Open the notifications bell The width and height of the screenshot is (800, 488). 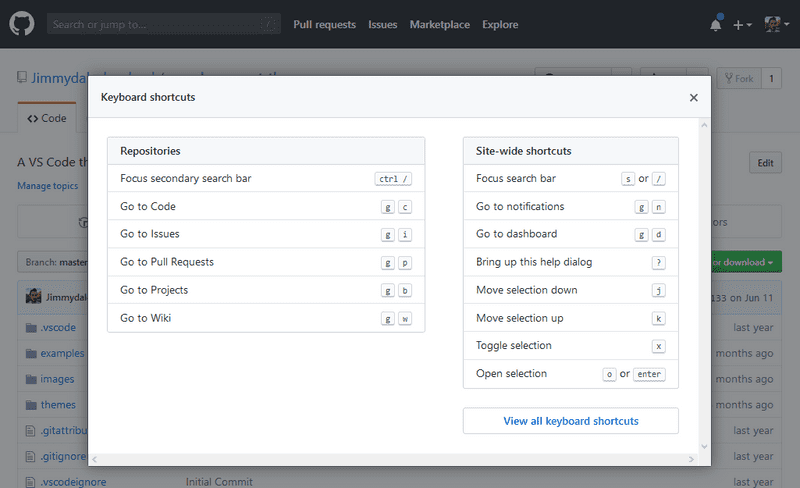[x=716, y=25]
